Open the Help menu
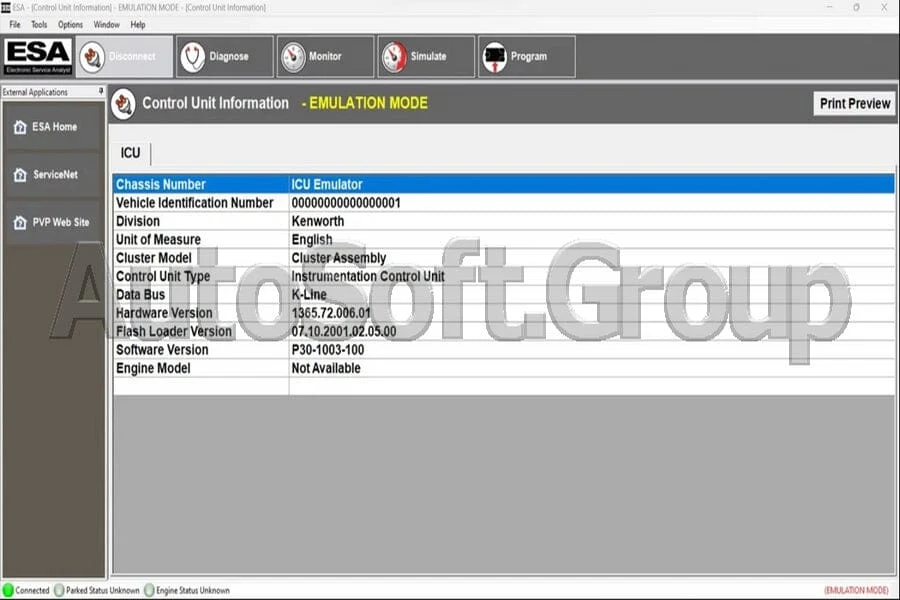900x600 pixels. [x=138, y=25]
